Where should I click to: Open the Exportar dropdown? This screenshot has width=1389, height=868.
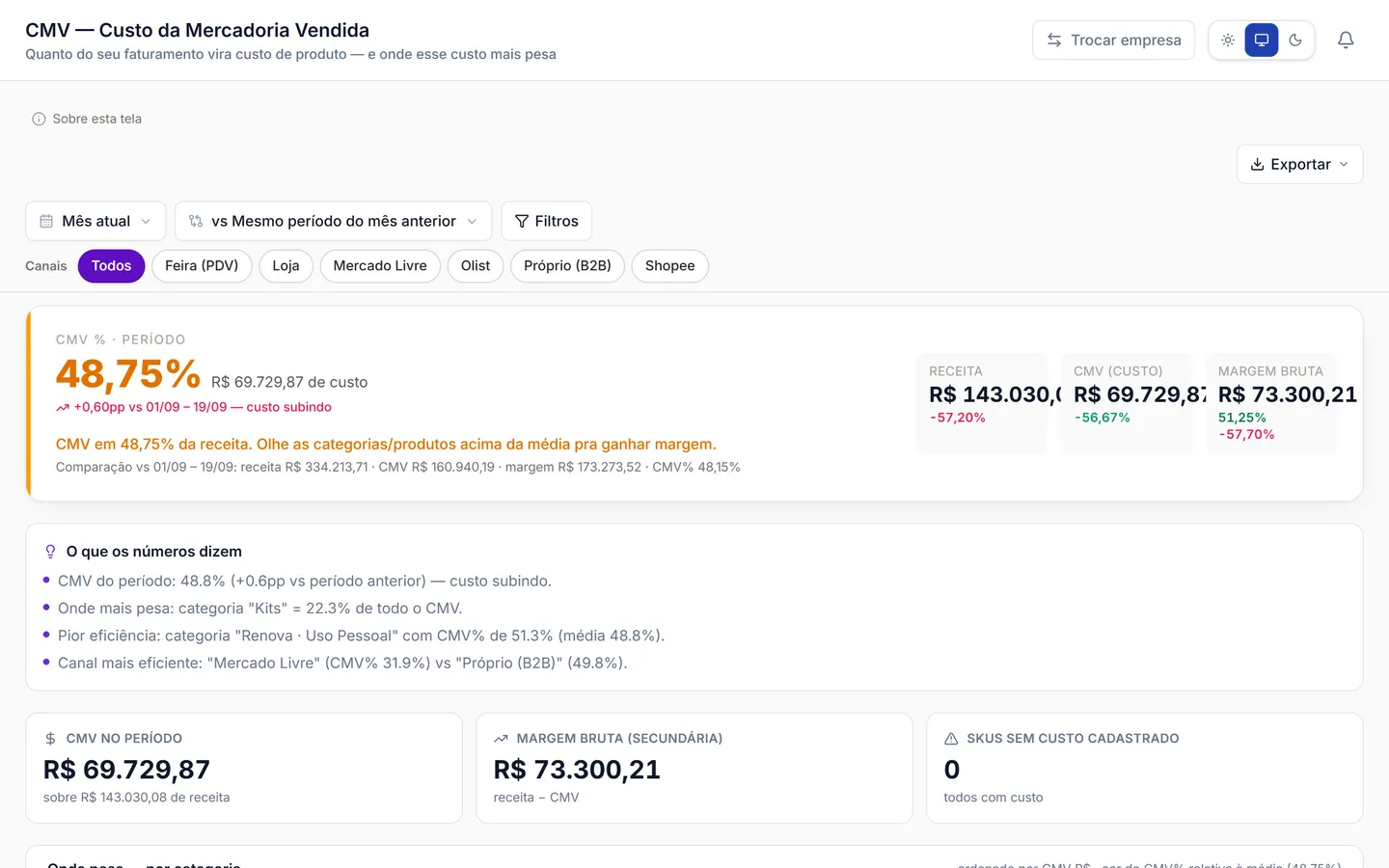[x=1299, y=164]
